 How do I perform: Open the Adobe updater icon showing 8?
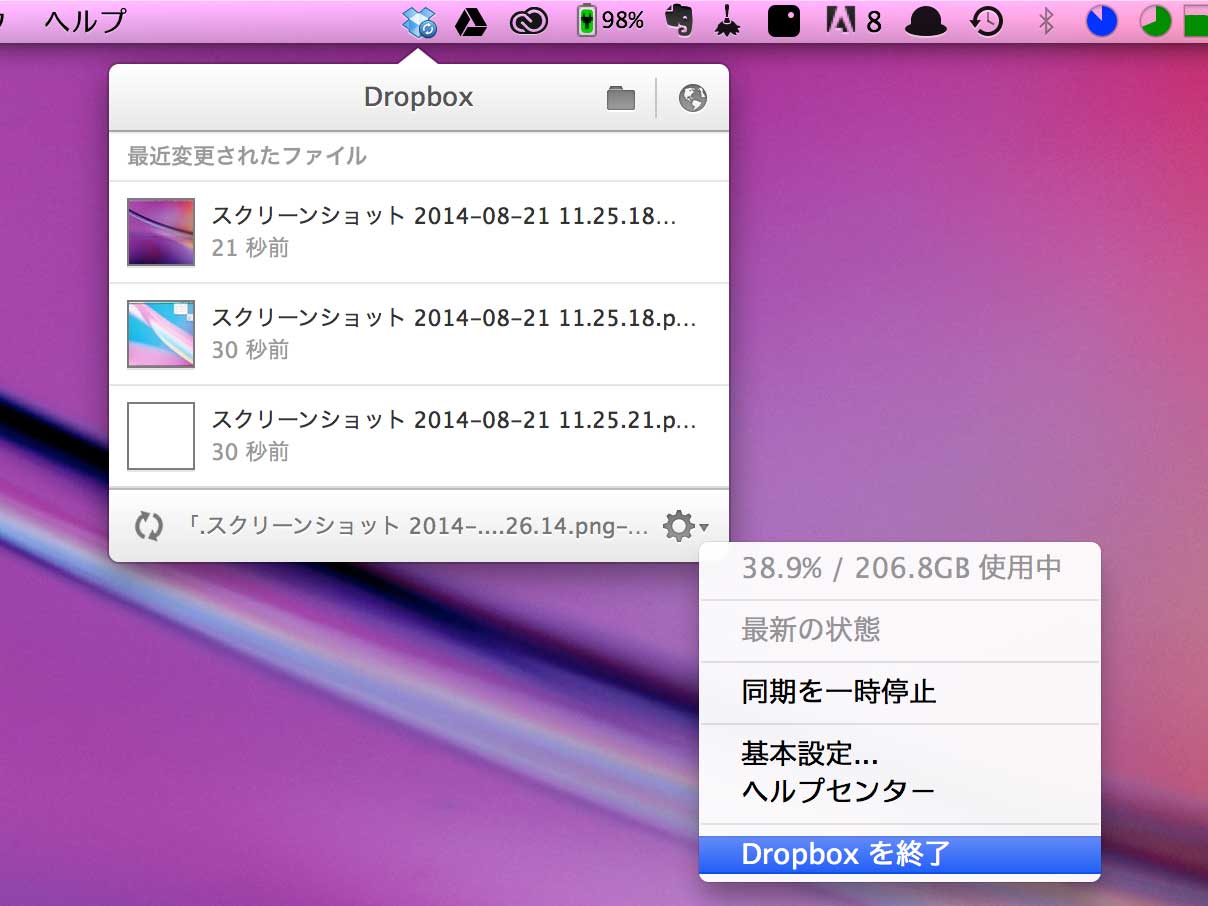[x=854, y=21]
